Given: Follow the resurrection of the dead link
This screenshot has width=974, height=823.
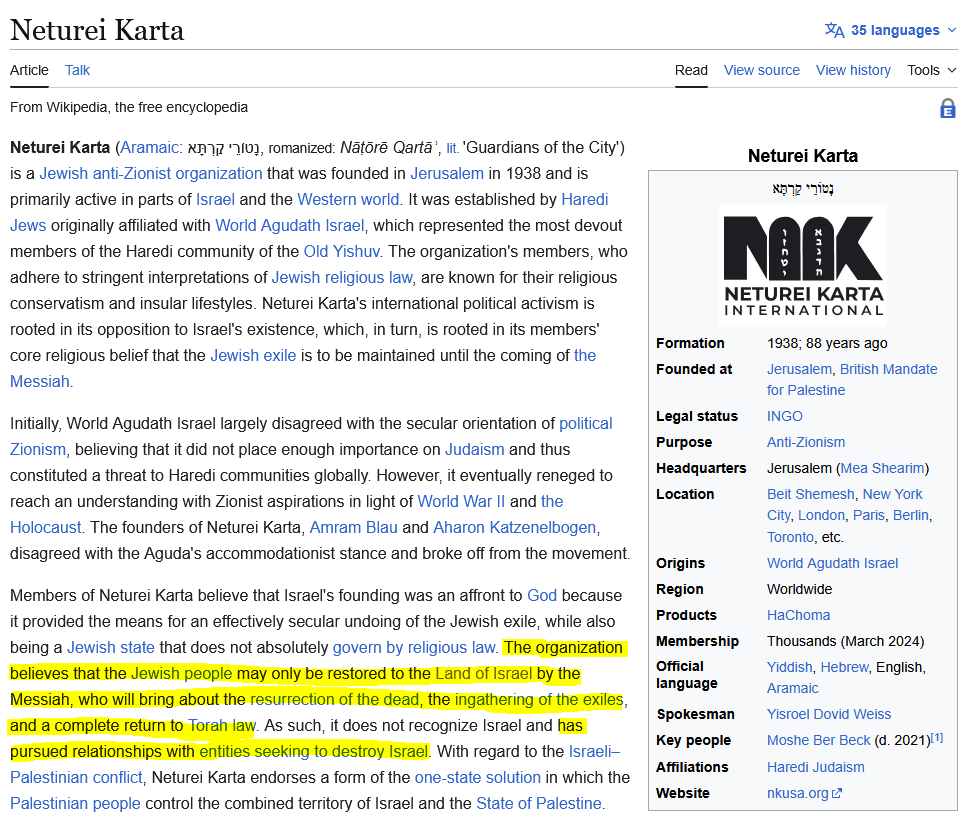Looking at the screenshot, I should coord(334,699).
